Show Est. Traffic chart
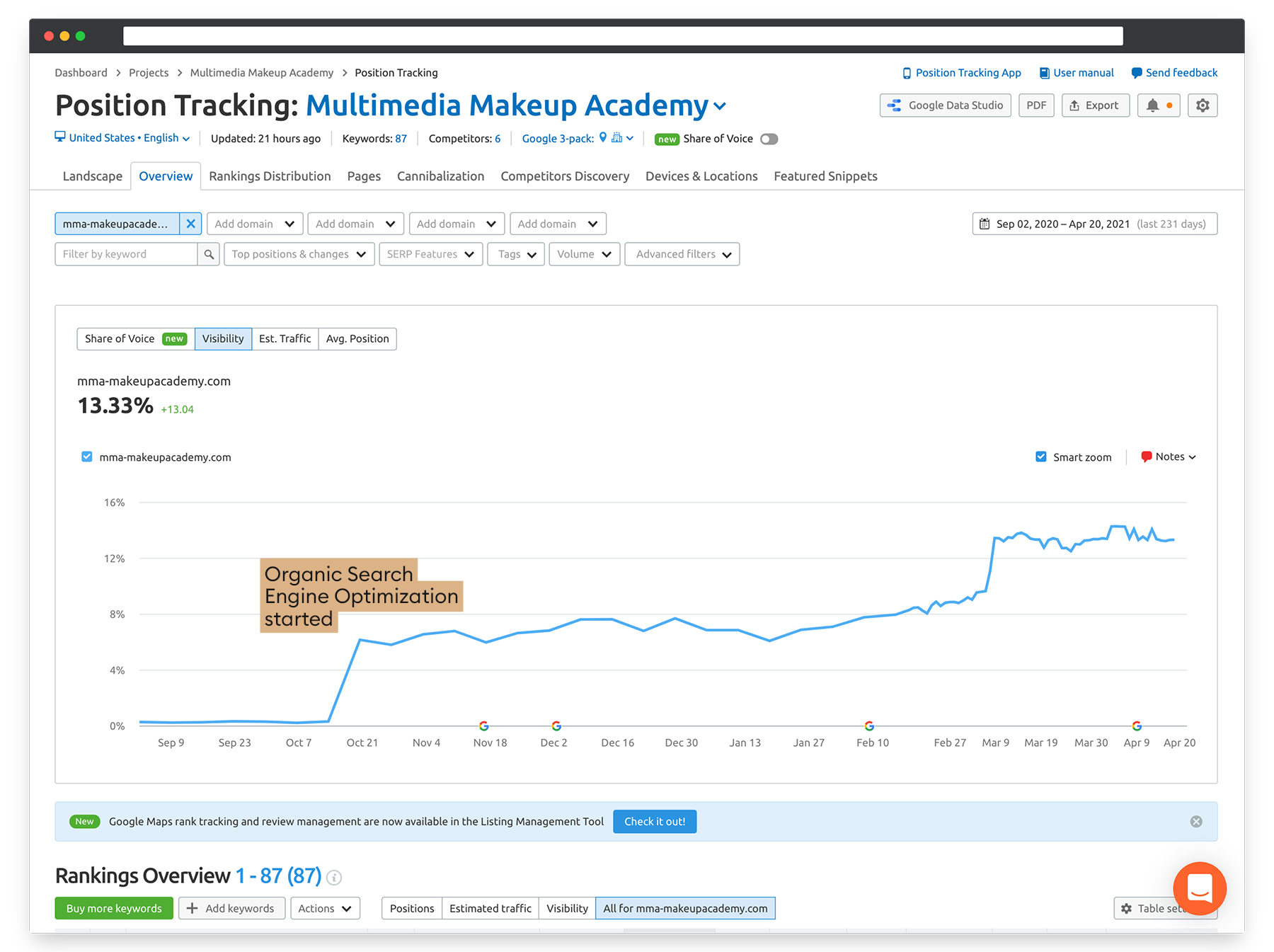Screen dimensions: 1274x952 (x=285, y=338)
